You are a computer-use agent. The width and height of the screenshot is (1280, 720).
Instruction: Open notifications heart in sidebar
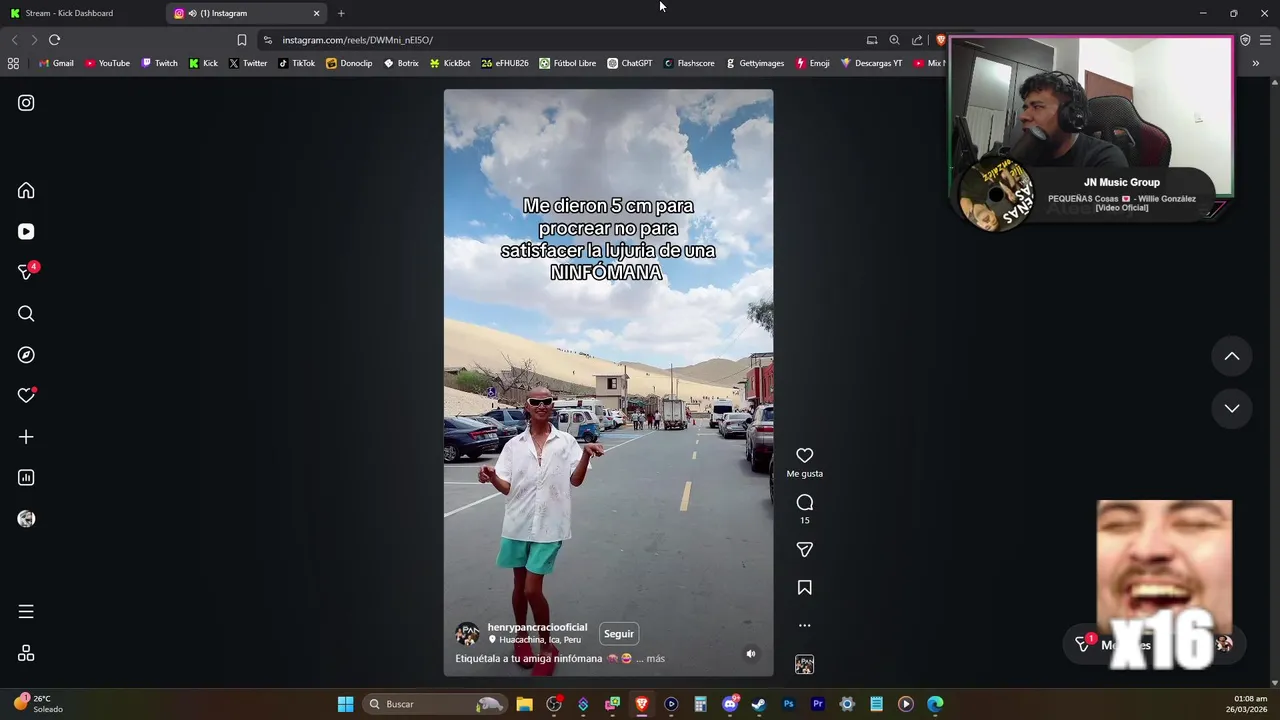pyautogui.click(x=26, y=396)
